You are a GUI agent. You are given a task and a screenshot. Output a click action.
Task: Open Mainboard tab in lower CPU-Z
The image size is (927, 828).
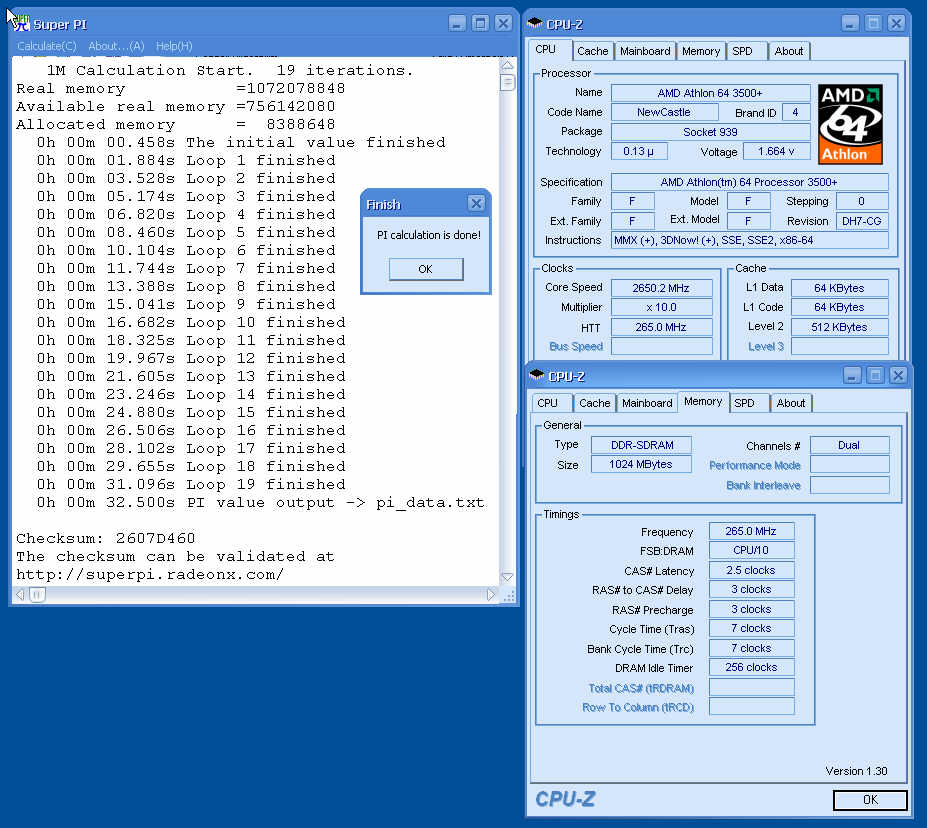647,403
